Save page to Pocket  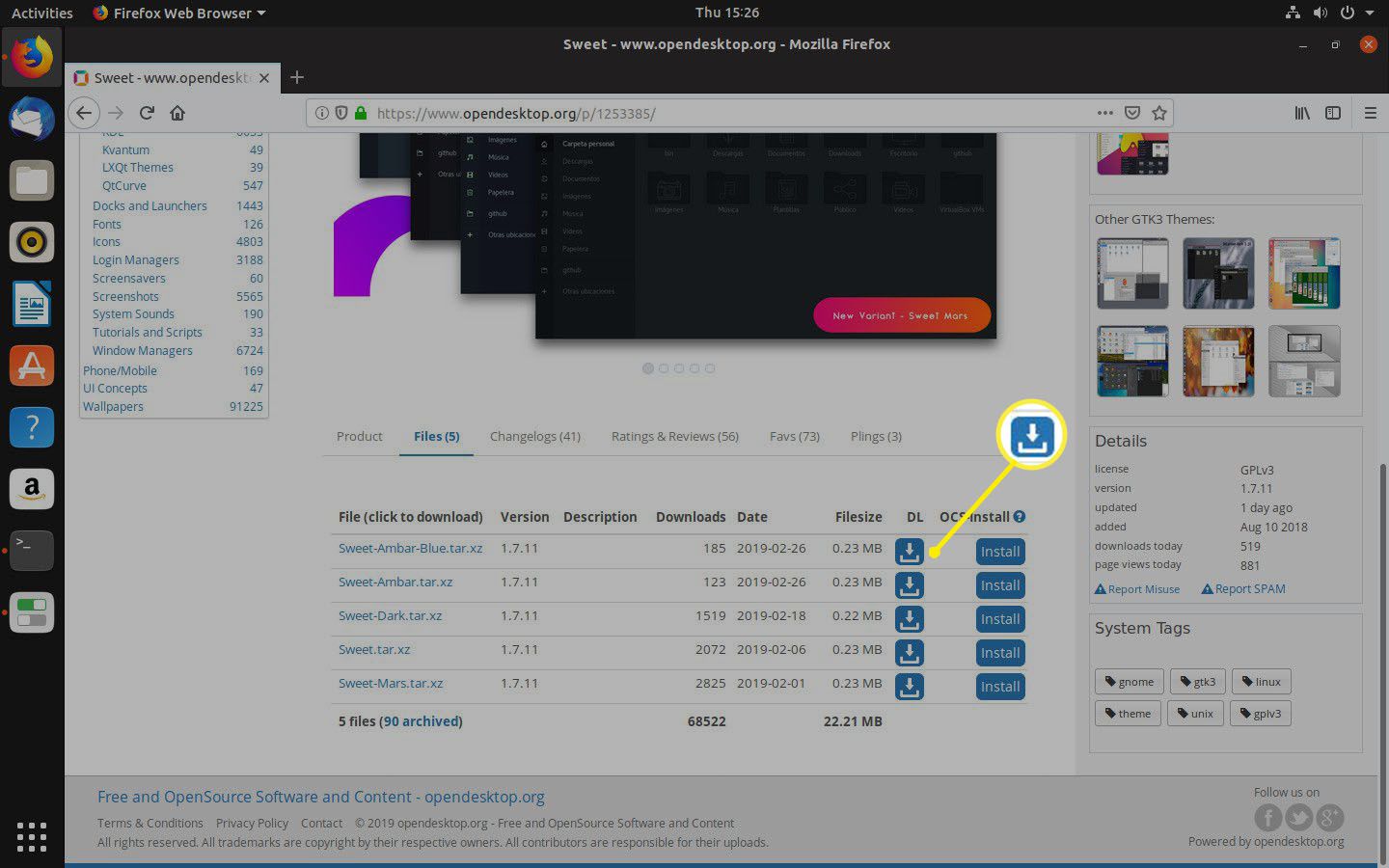tap(1132, 113)
